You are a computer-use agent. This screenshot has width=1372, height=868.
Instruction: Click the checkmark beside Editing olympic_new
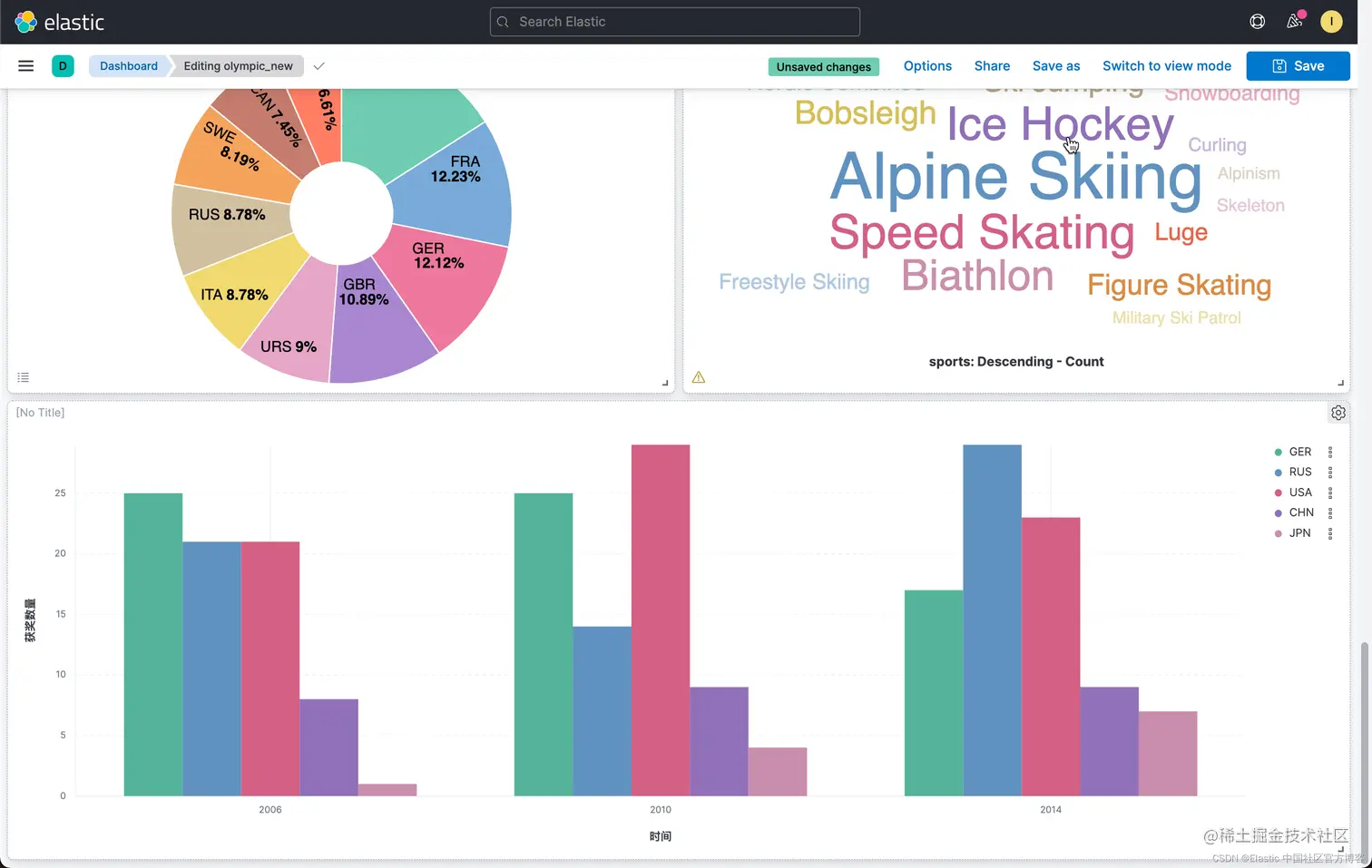point(318,66)
